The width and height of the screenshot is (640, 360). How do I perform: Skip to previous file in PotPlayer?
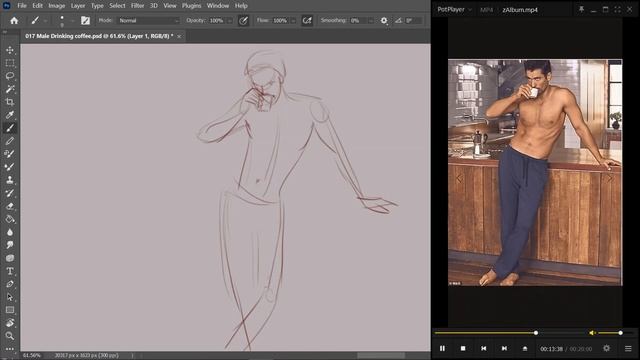tap(484, 349)
